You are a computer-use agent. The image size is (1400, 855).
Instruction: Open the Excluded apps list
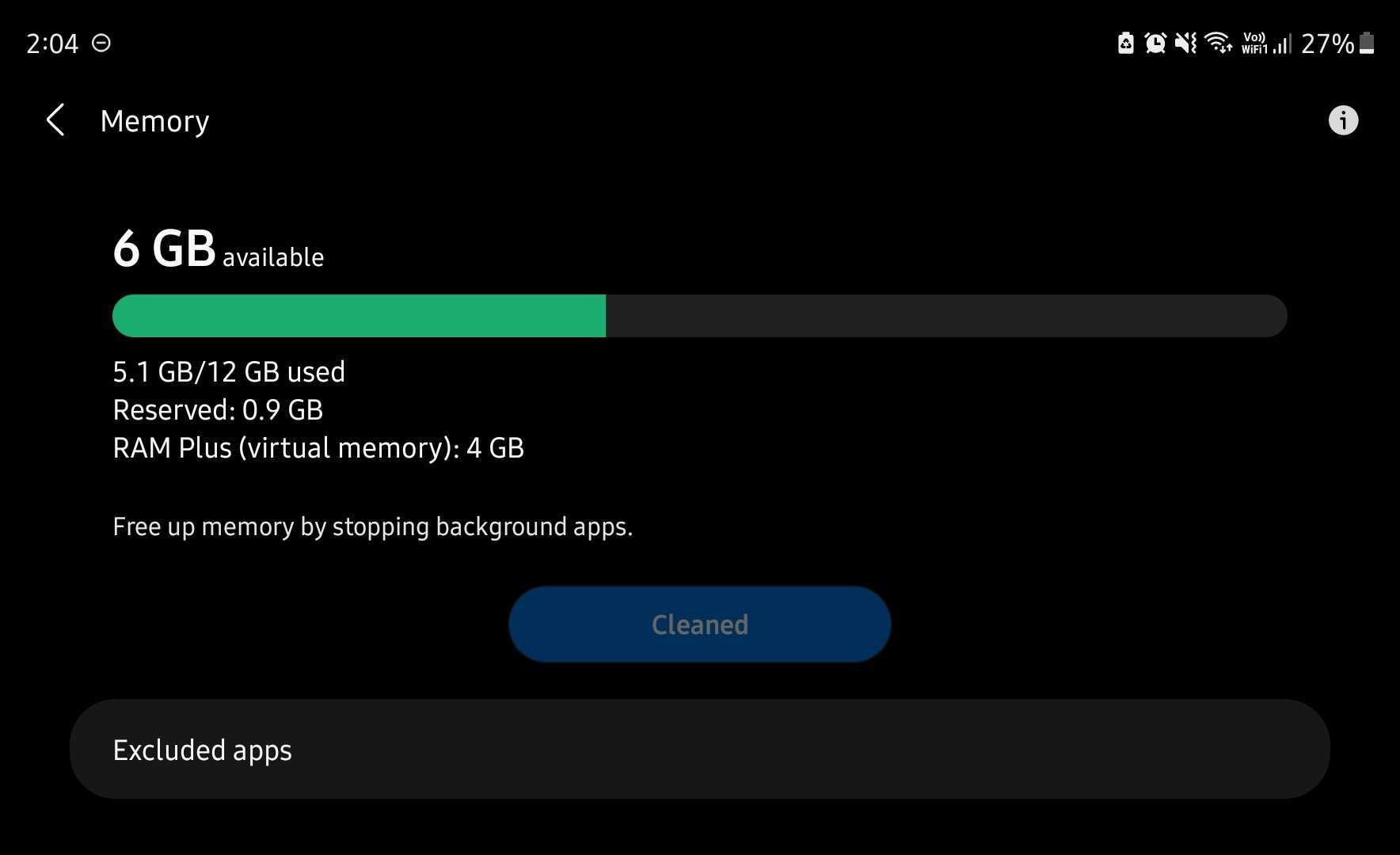pyautogui.click(x=699, y=749)
